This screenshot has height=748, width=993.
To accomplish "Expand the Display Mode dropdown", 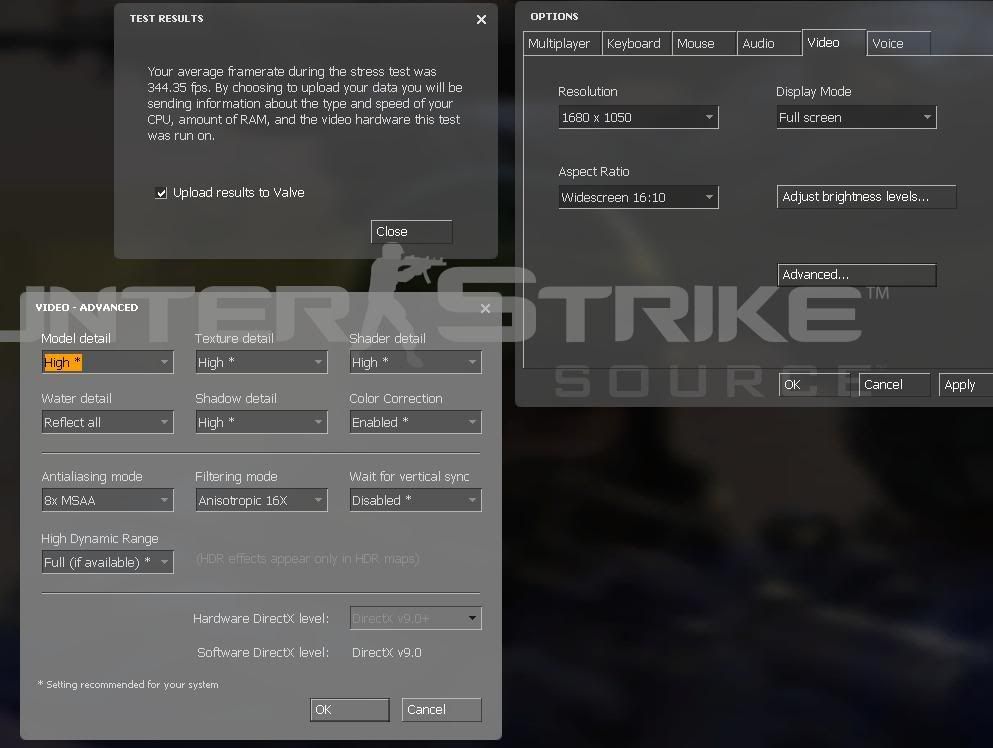I will (x=856, y=117).
